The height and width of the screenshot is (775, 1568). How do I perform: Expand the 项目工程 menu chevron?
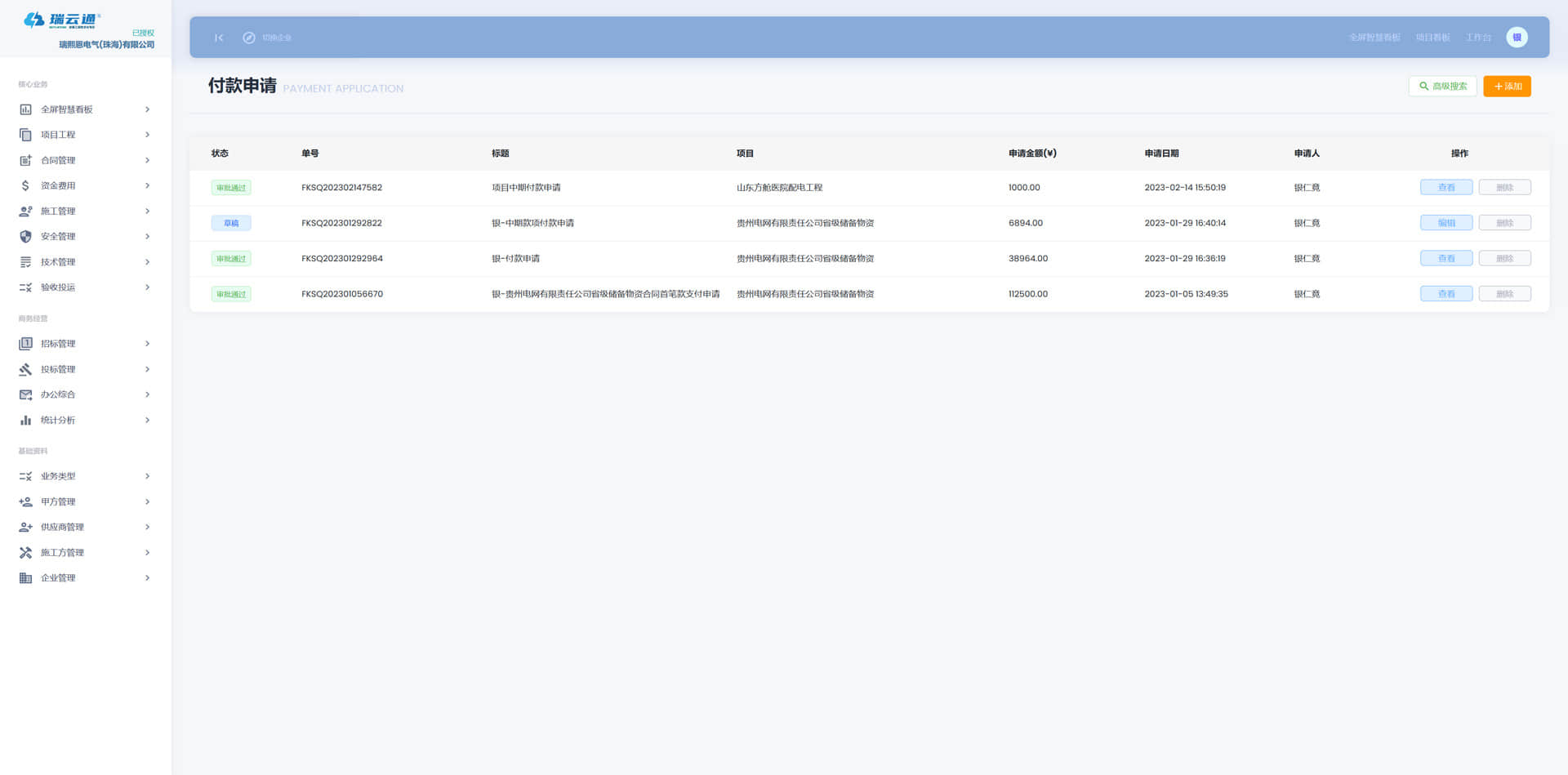click(x=147, y=135)
